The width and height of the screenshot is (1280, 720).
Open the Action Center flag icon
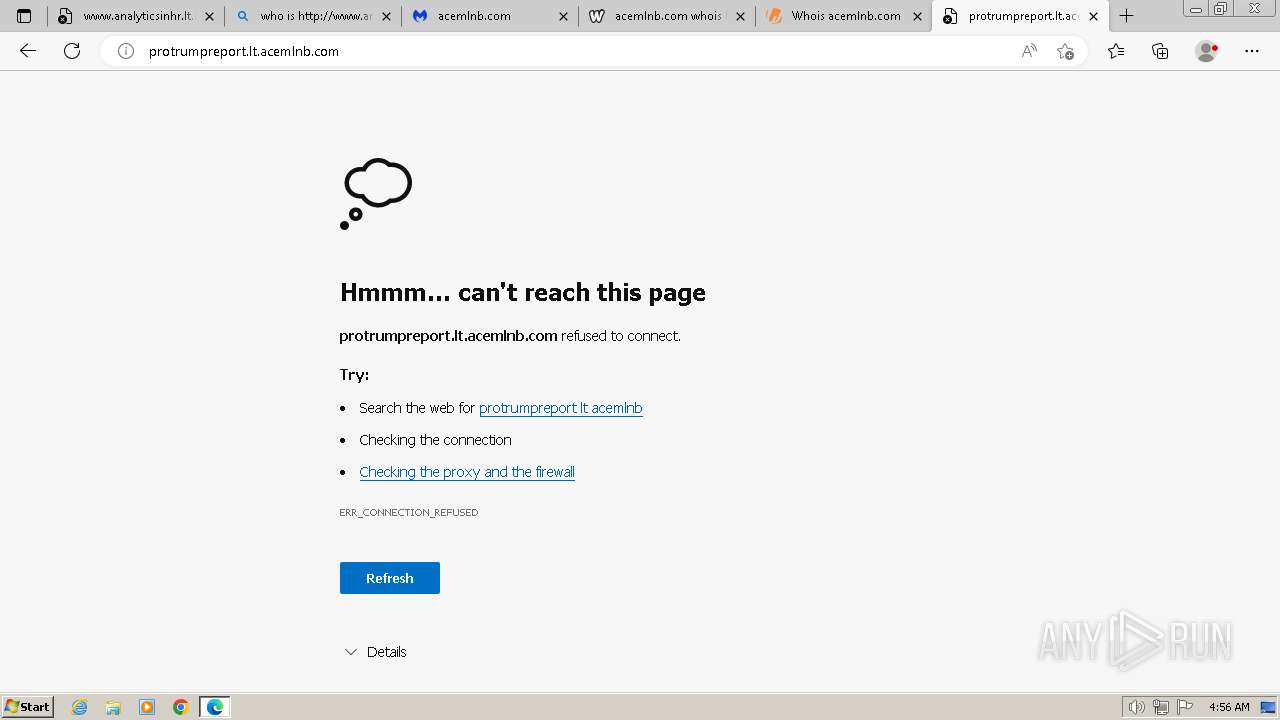[x=1185, y=707]
